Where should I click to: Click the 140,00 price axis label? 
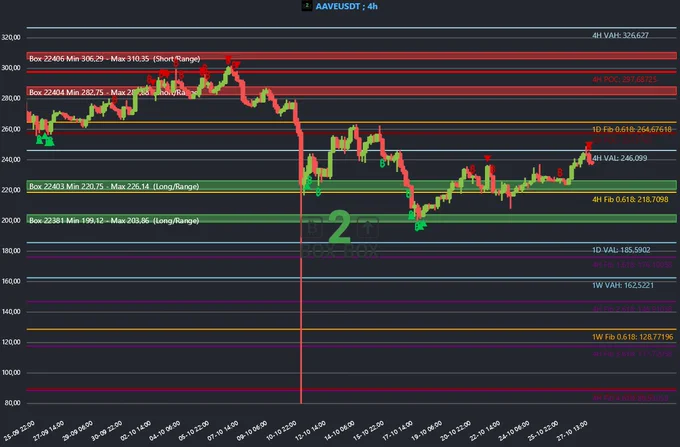[11, 312]
